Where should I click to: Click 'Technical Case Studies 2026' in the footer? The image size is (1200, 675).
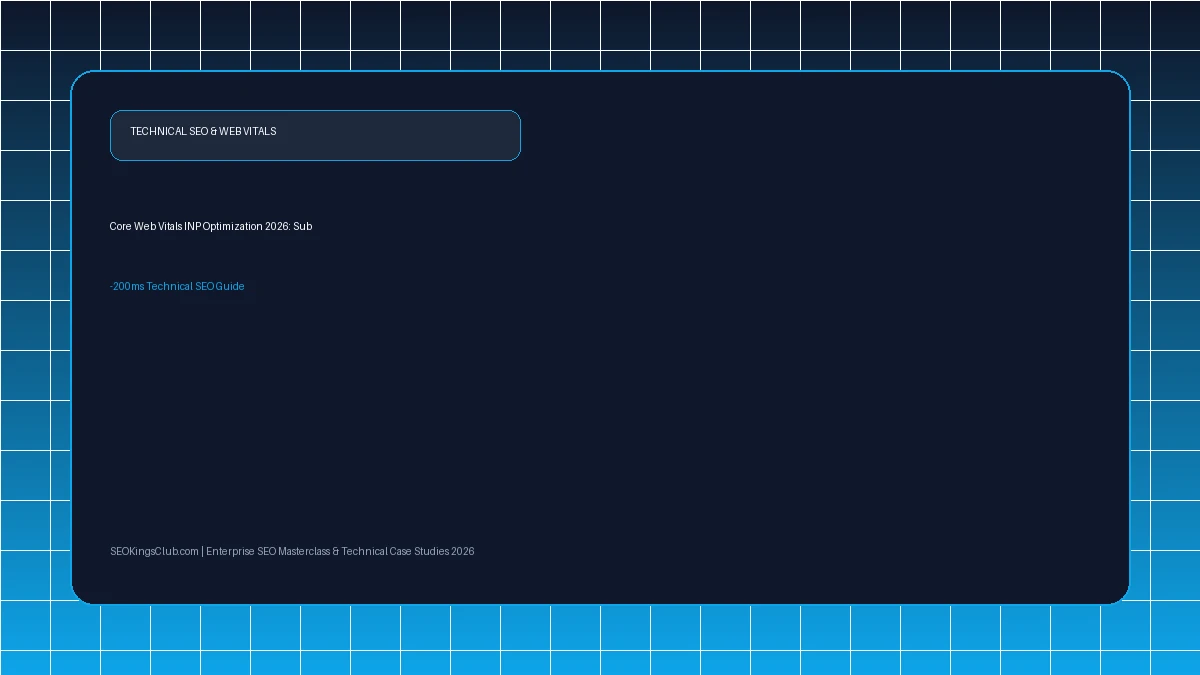pyautogui.click(x=408, y=552)
